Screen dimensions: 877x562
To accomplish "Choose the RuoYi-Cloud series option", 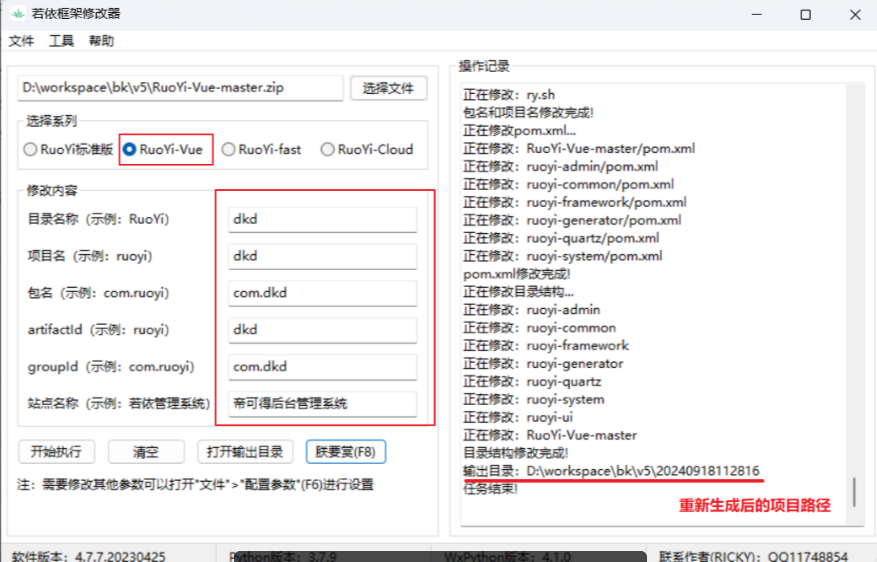I will pos(328,150).
